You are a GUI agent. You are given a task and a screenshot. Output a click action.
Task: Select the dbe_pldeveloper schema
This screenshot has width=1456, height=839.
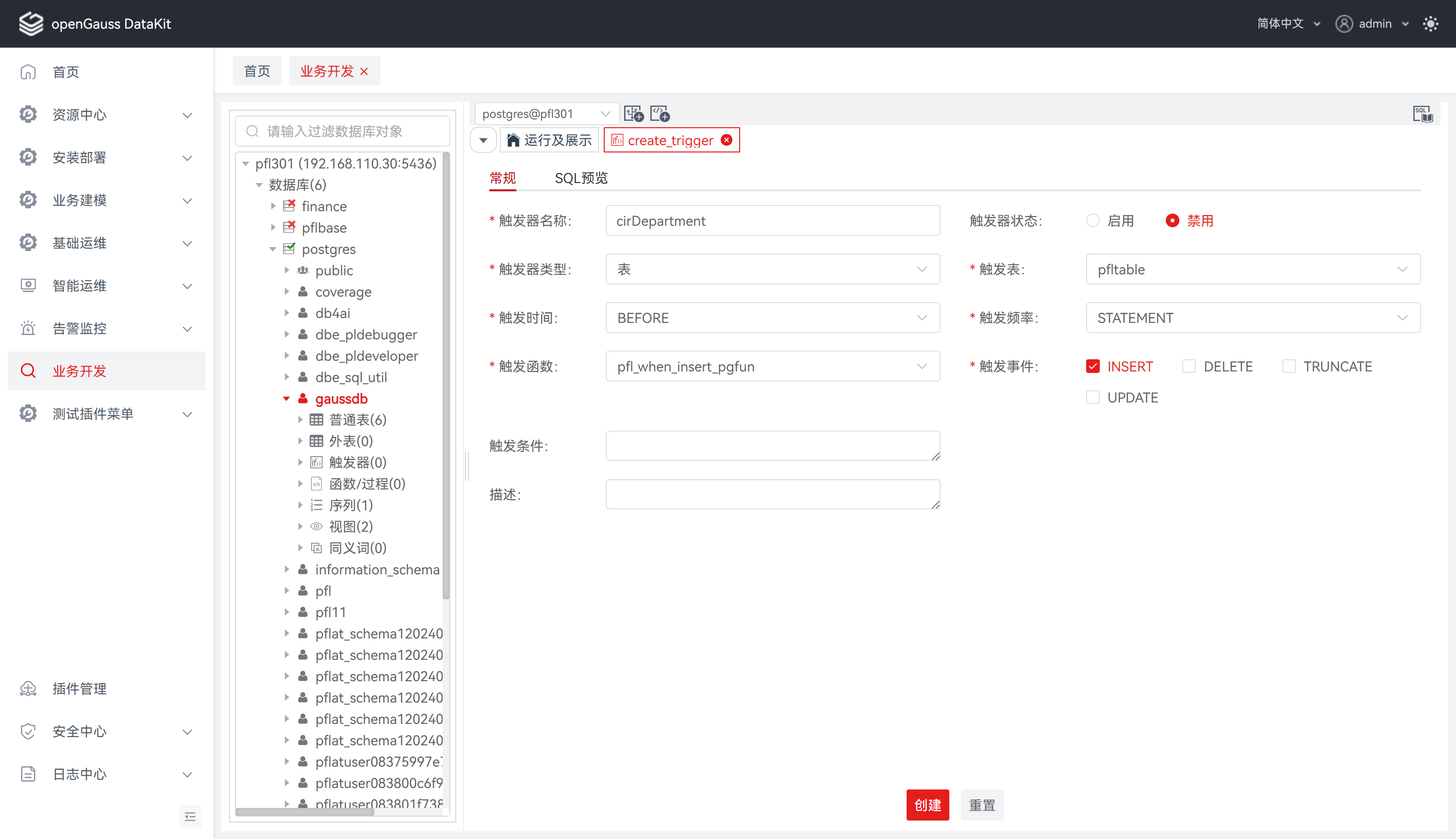tap(366, 356)
